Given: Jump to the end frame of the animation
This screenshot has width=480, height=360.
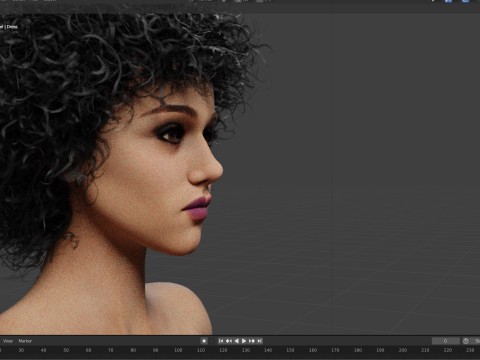Looking at the screenshot, I should pyautogui.click(x=260, y=341).
